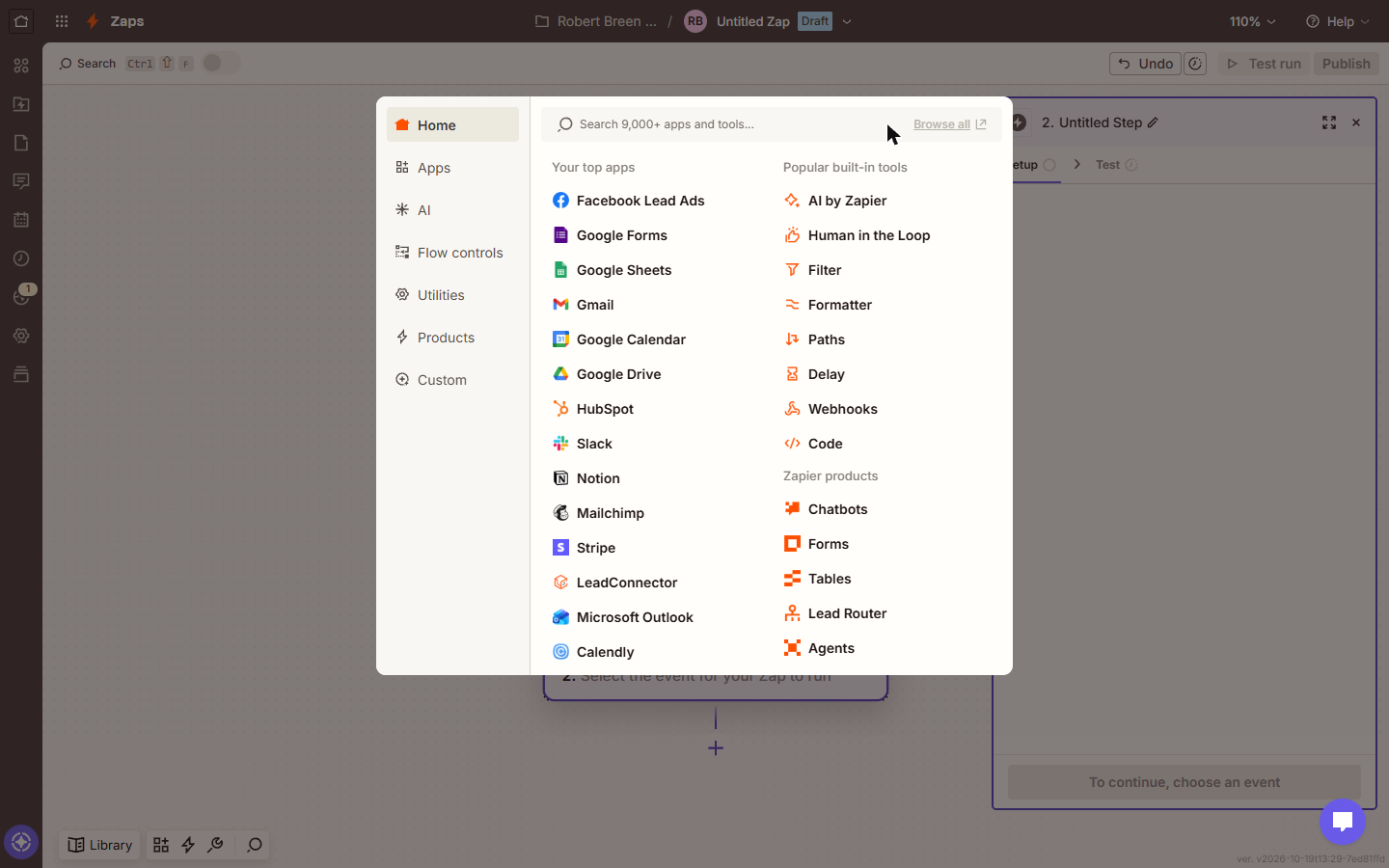Choose the Formatter tool icon

click(x=792, y=305)
